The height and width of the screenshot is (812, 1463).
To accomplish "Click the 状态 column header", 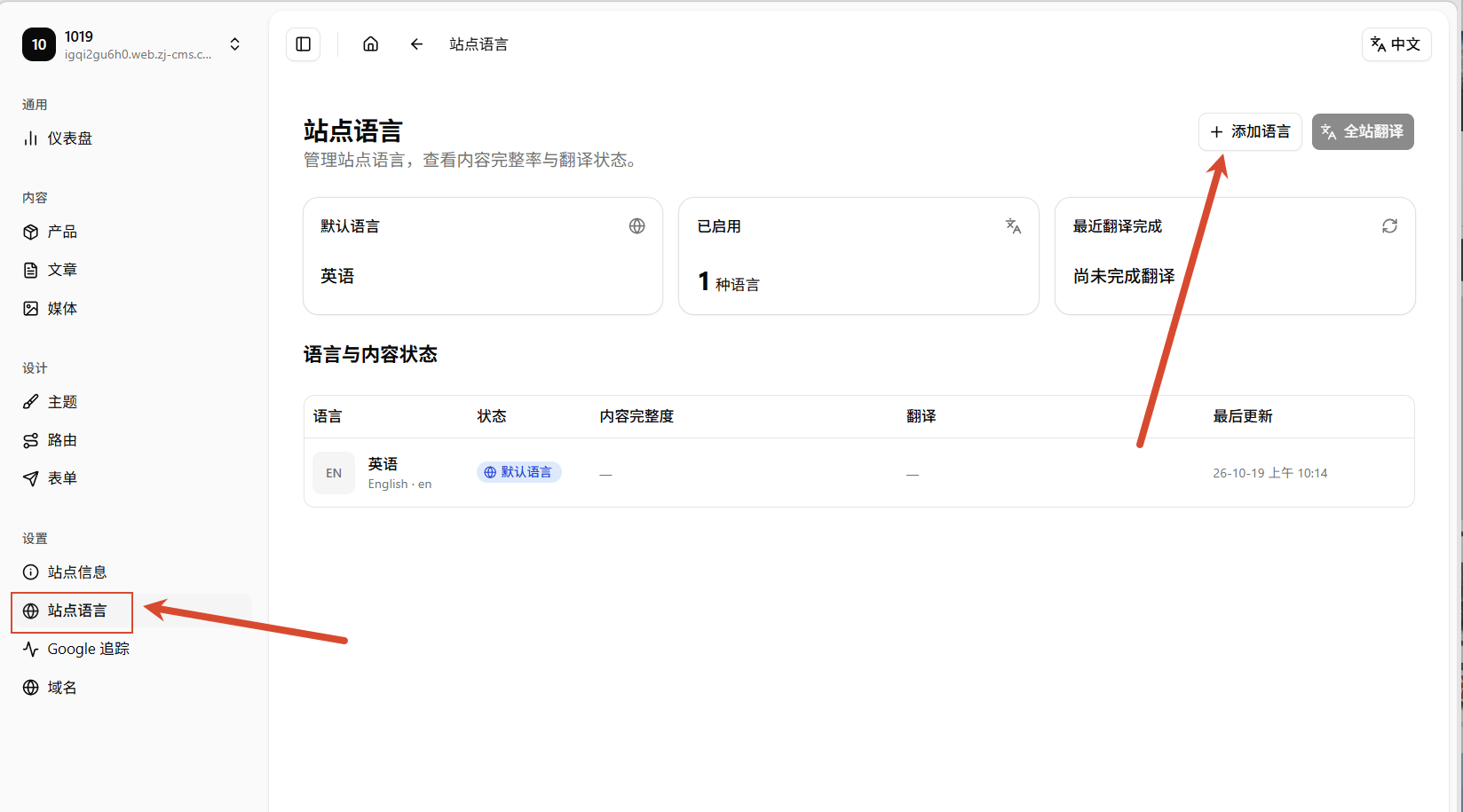I will 492,416.
